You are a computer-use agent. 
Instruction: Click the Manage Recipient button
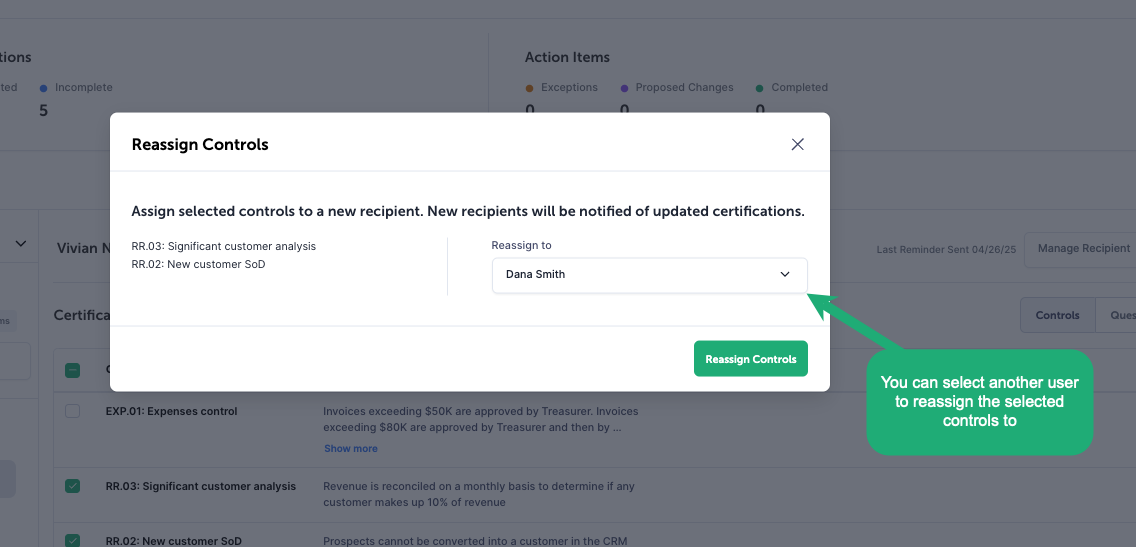click(x=1083, y=248)
